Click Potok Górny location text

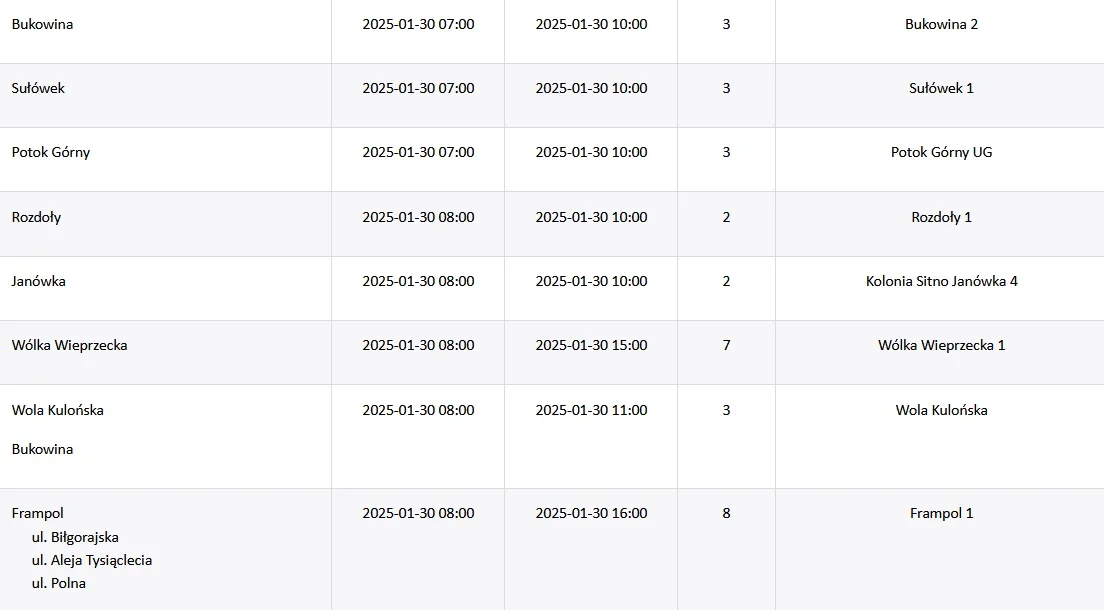click(51, 152)
